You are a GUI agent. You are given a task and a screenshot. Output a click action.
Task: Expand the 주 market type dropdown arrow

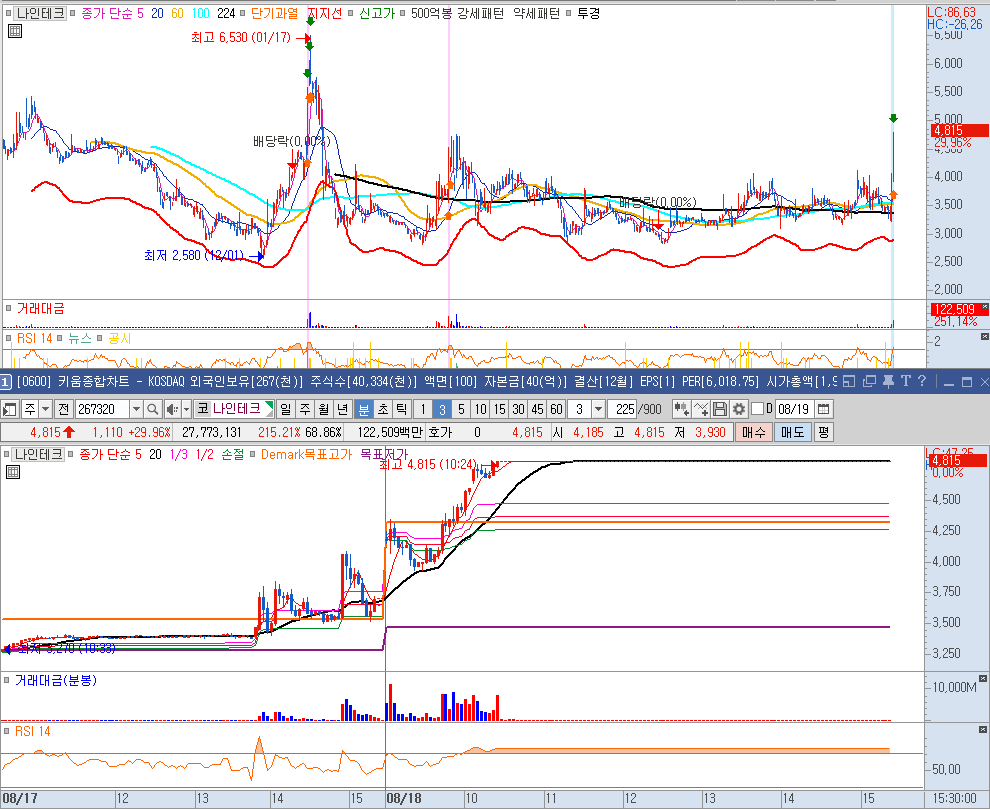(x=45, y=409)
